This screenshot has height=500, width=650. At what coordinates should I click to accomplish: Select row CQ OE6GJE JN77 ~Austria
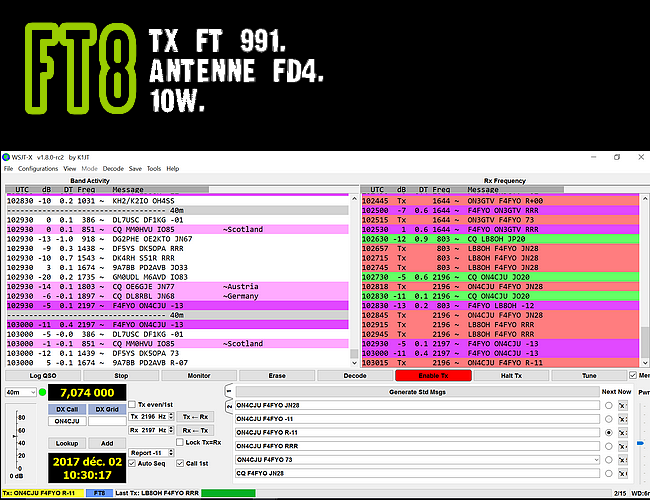click(177, 286)
